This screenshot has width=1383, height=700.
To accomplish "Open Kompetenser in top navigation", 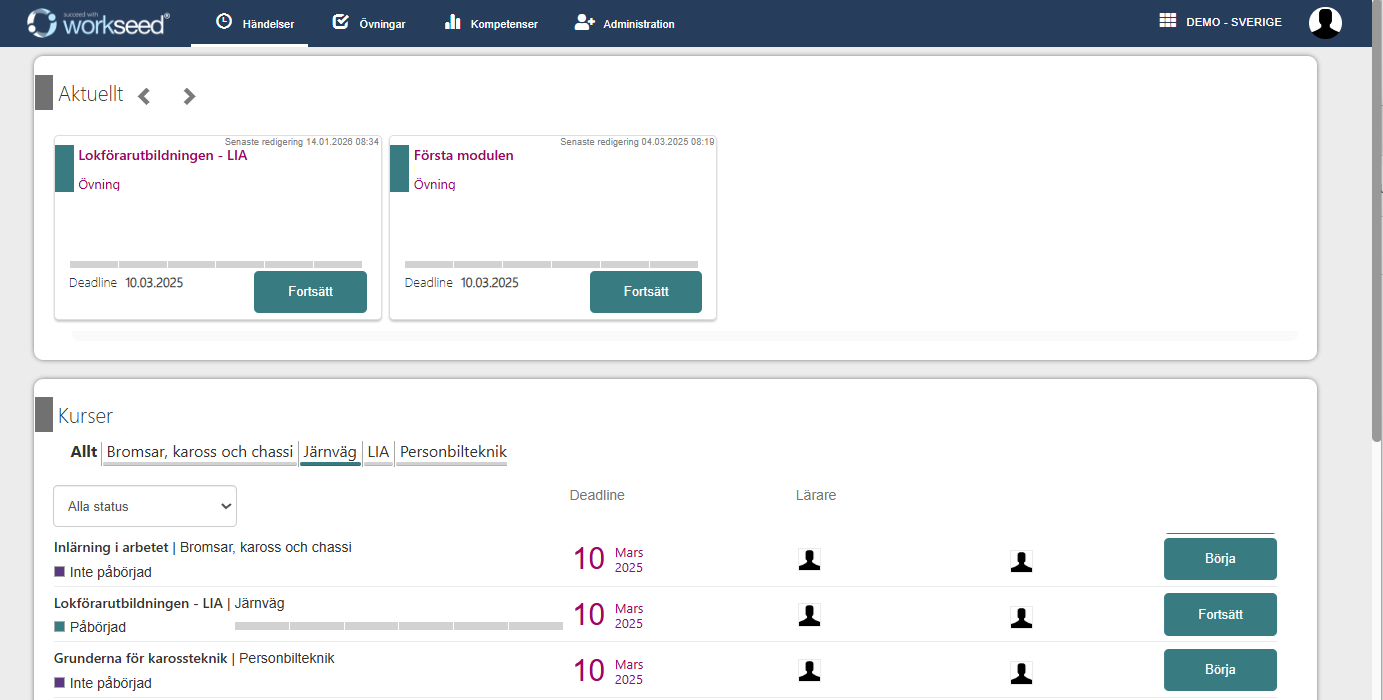I will pyautogui.click(x=491, y=23).
